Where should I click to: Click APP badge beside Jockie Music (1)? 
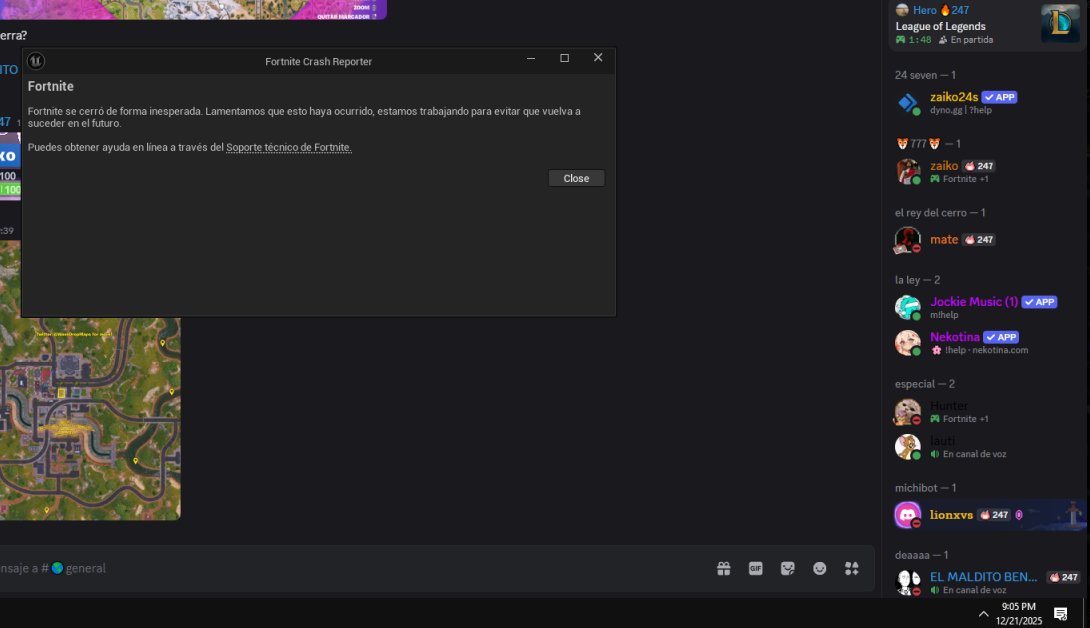[1039, 302]
